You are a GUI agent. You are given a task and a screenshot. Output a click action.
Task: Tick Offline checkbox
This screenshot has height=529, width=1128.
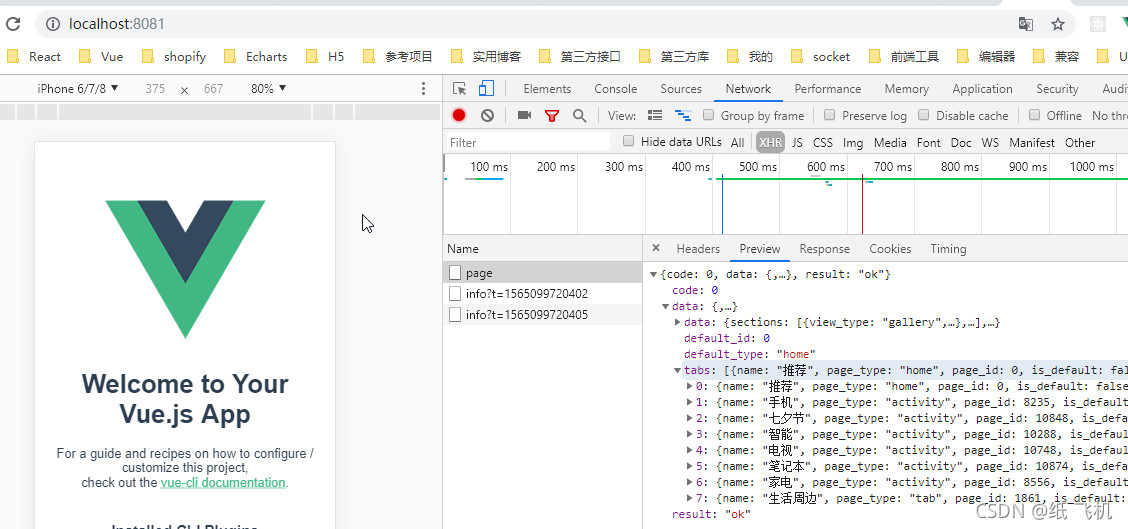point(1034,115)
